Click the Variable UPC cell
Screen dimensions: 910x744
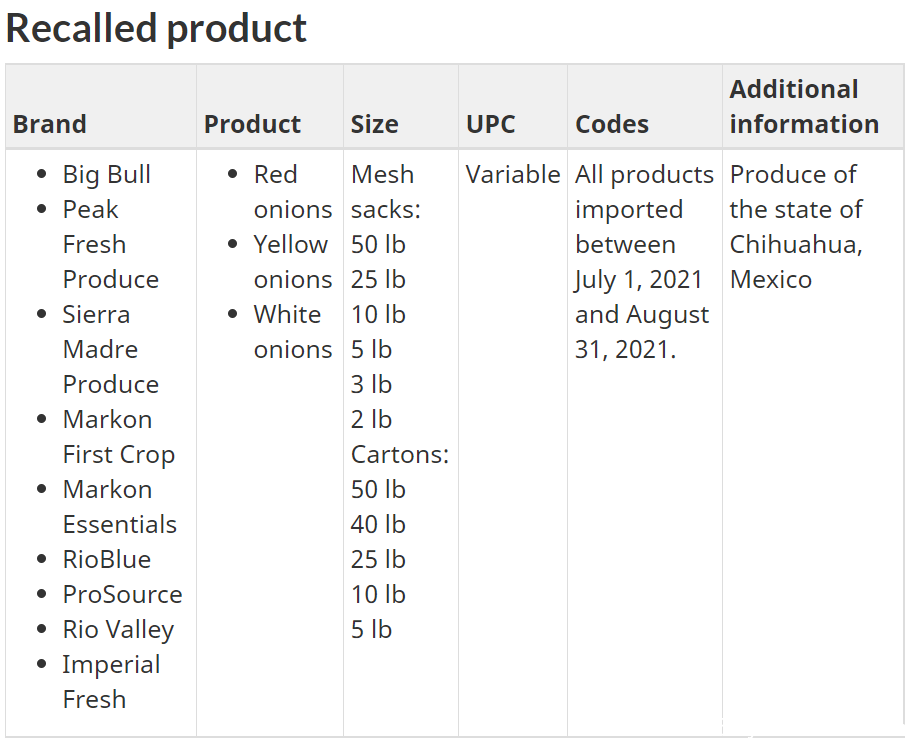(x=513, y=175)
